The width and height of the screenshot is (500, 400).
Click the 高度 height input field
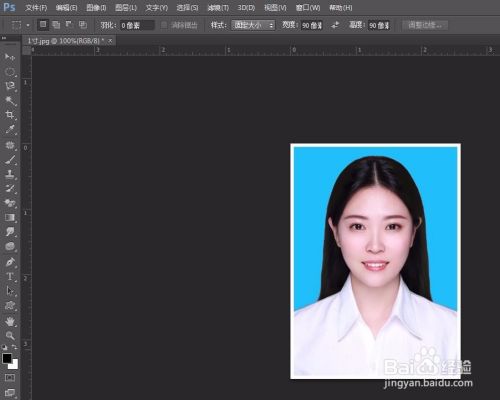click(x=379, y=25)
